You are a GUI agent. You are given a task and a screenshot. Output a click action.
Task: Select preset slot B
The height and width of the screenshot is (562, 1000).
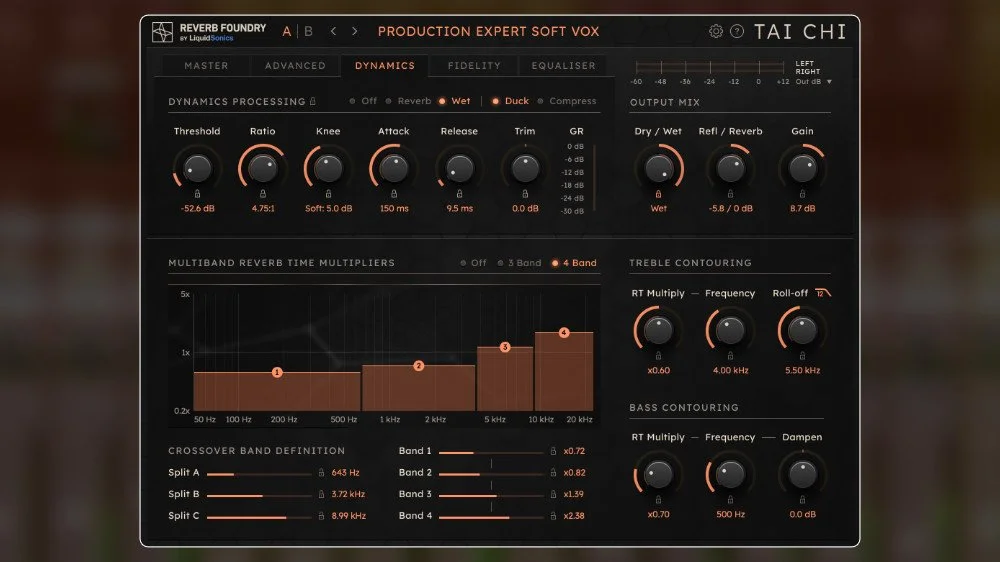click(x=309, y=31)
